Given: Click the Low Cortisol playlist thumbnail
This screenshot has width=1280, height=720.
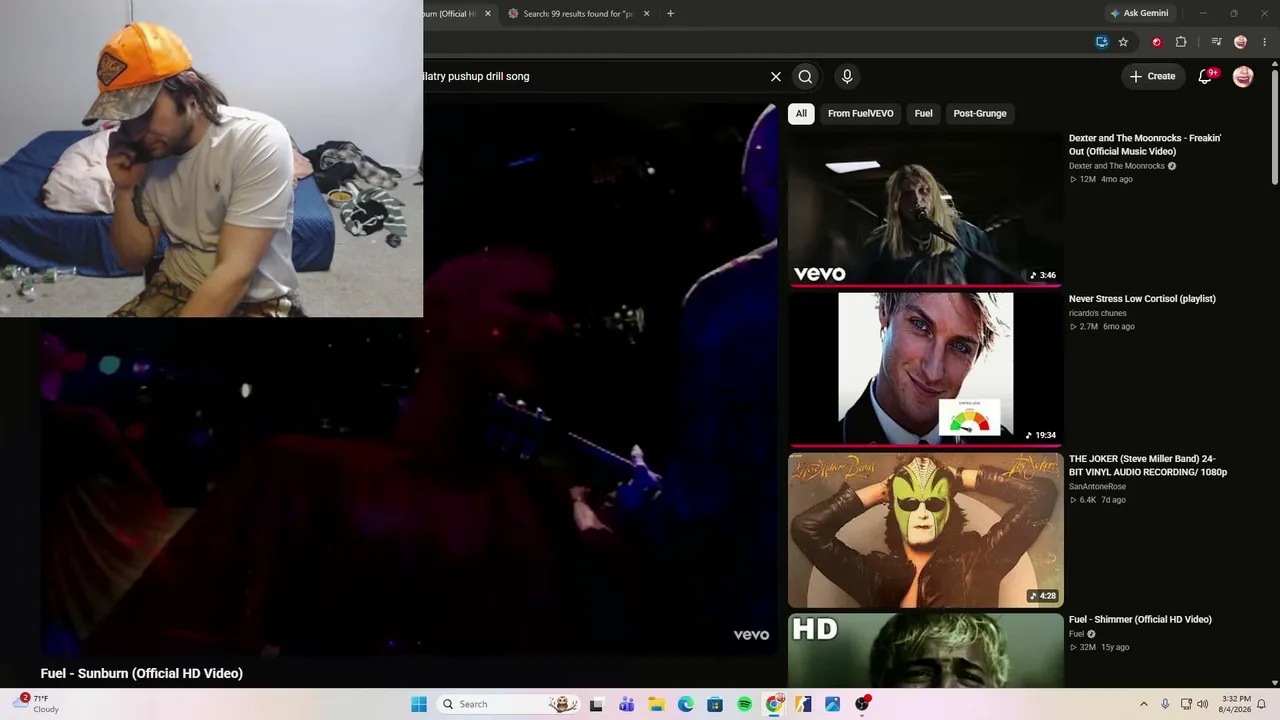Looking at the screenshot, I should coord(925,369).
